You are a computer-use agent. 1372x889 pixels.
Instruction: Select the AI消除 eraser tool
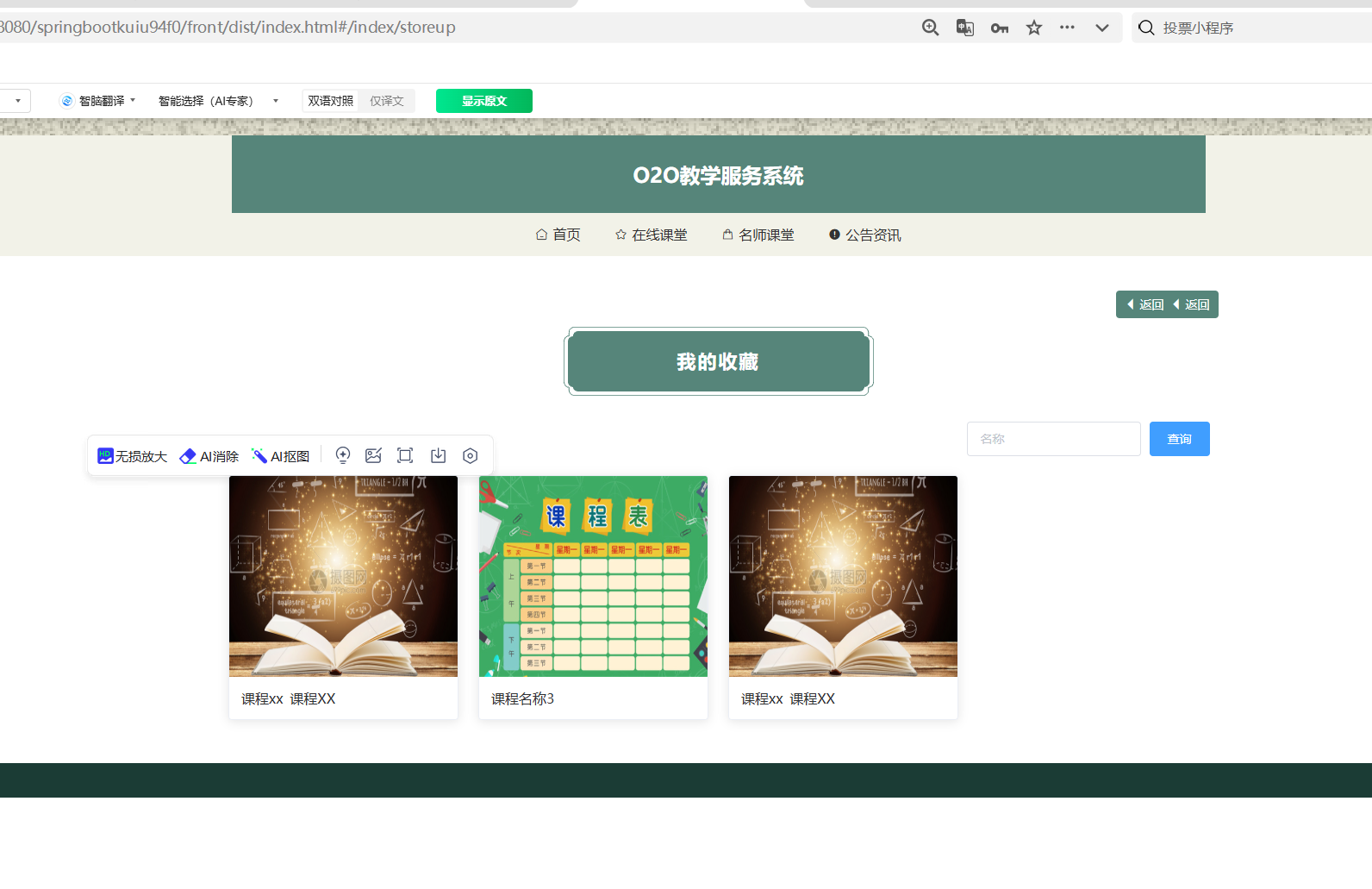209,456
